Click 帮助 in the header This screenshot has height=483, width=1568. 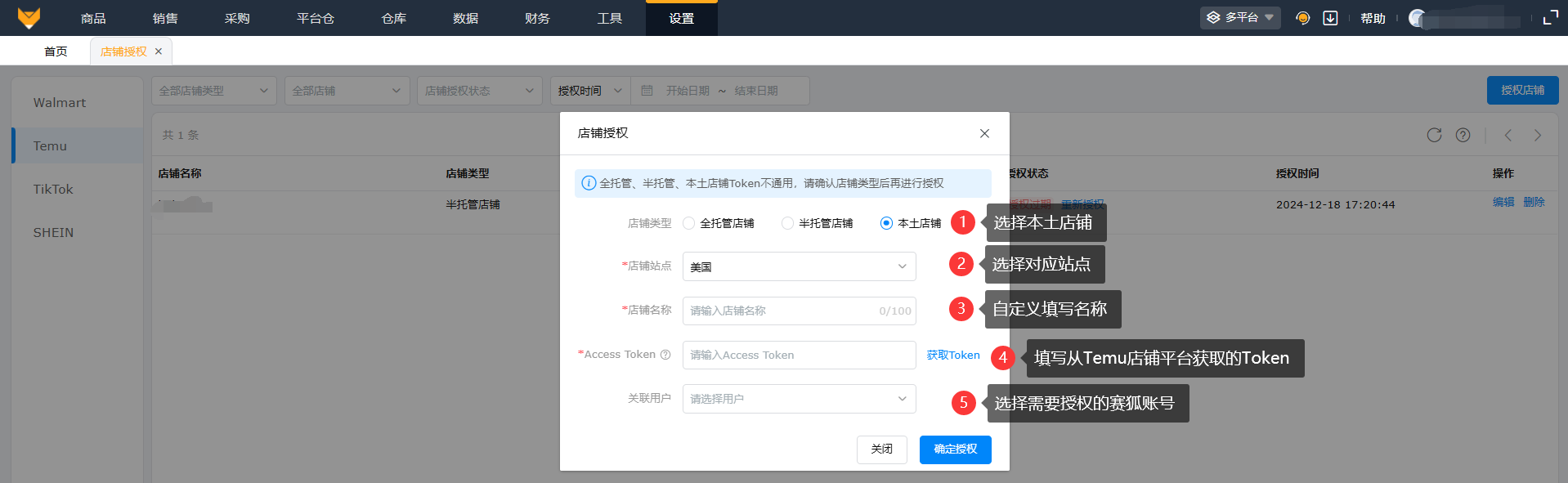[x=1373, y=18]
